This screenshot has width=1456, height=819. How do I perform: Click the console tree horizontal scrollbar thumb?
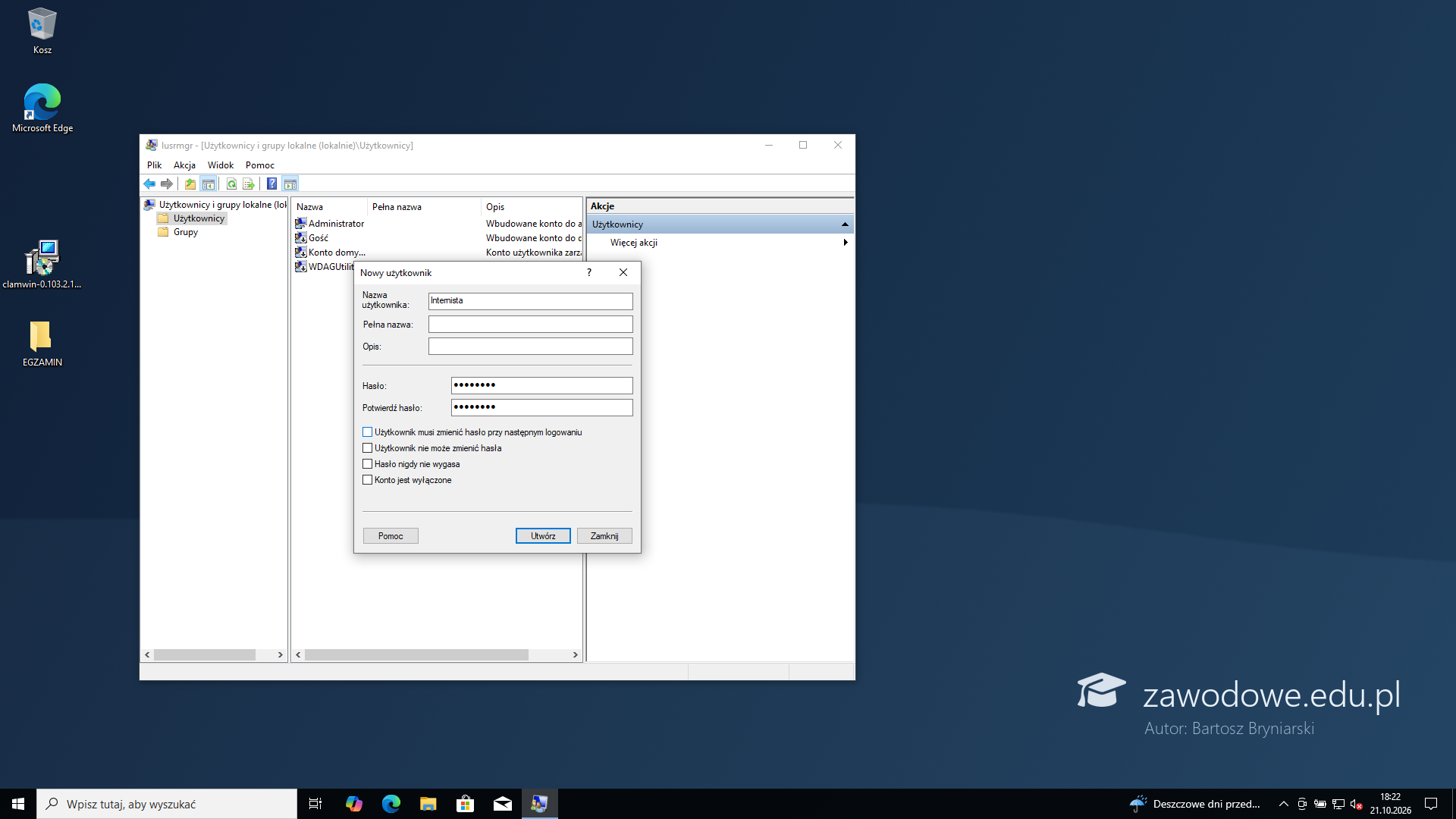click(205, 654)
